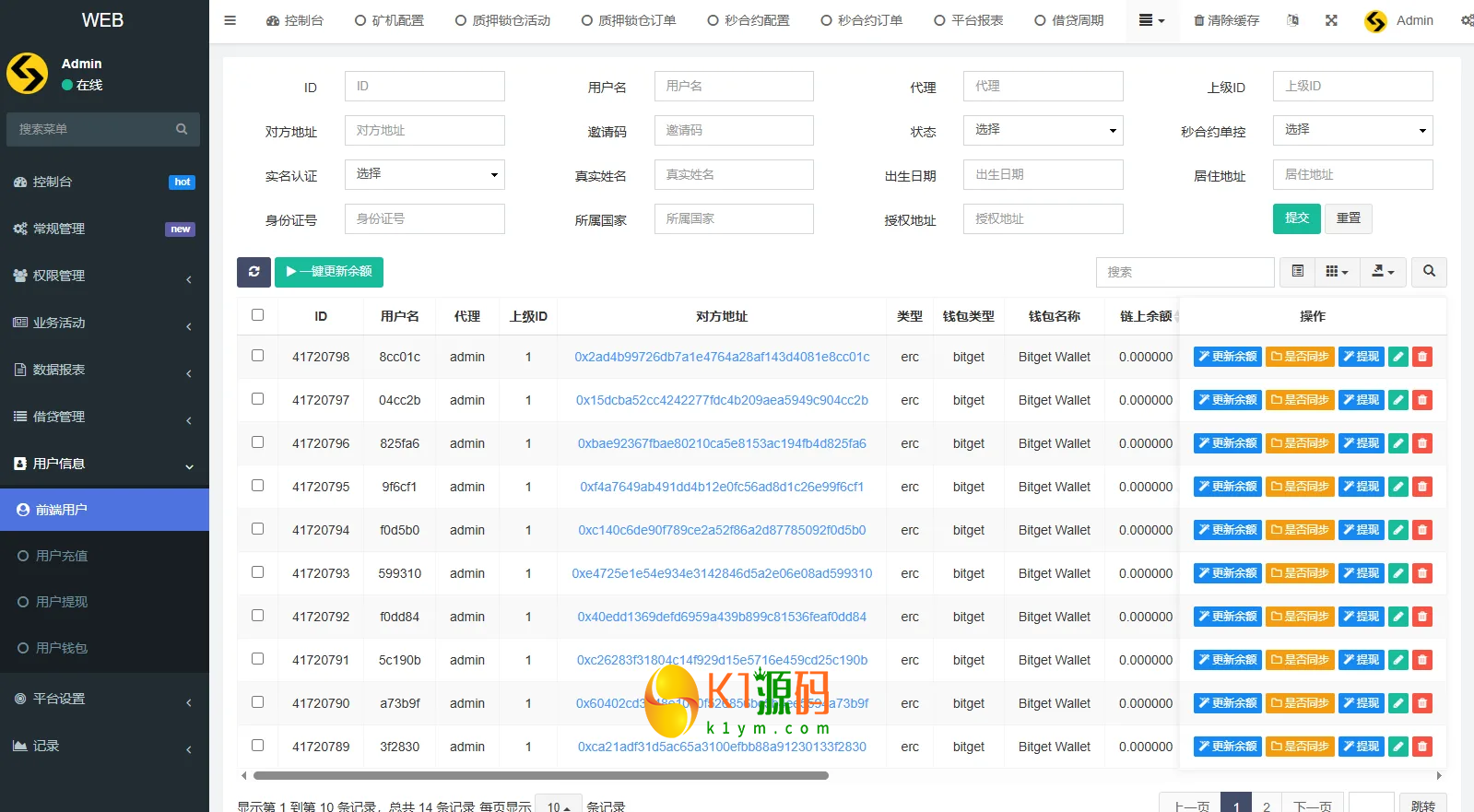This screenshot has width=1474, height=812.
Task: Click the green edit icon for row 41720796
Action: (x=1398, y=443)
